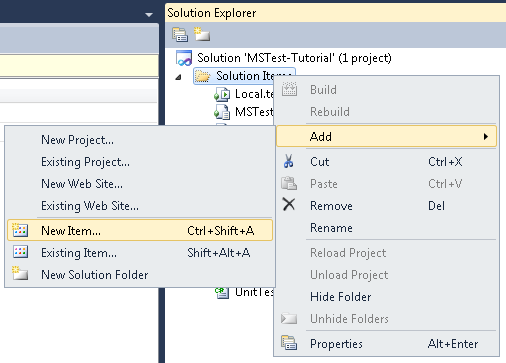
Task: Click the New Item icon in the submenu
Action: pos(20,230)
